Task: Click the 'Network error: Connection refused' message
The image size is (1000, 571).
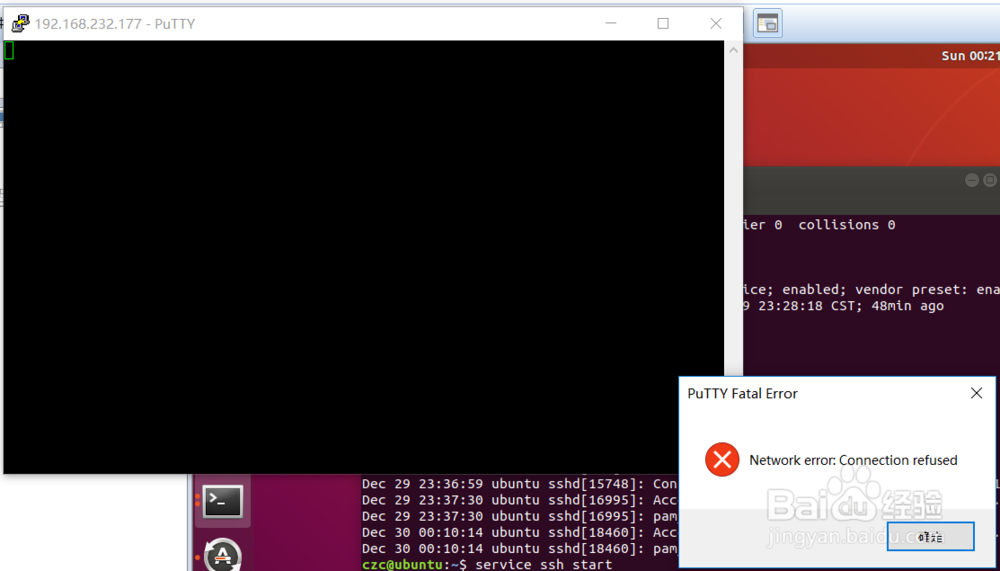Action: [x=853, y=460]
